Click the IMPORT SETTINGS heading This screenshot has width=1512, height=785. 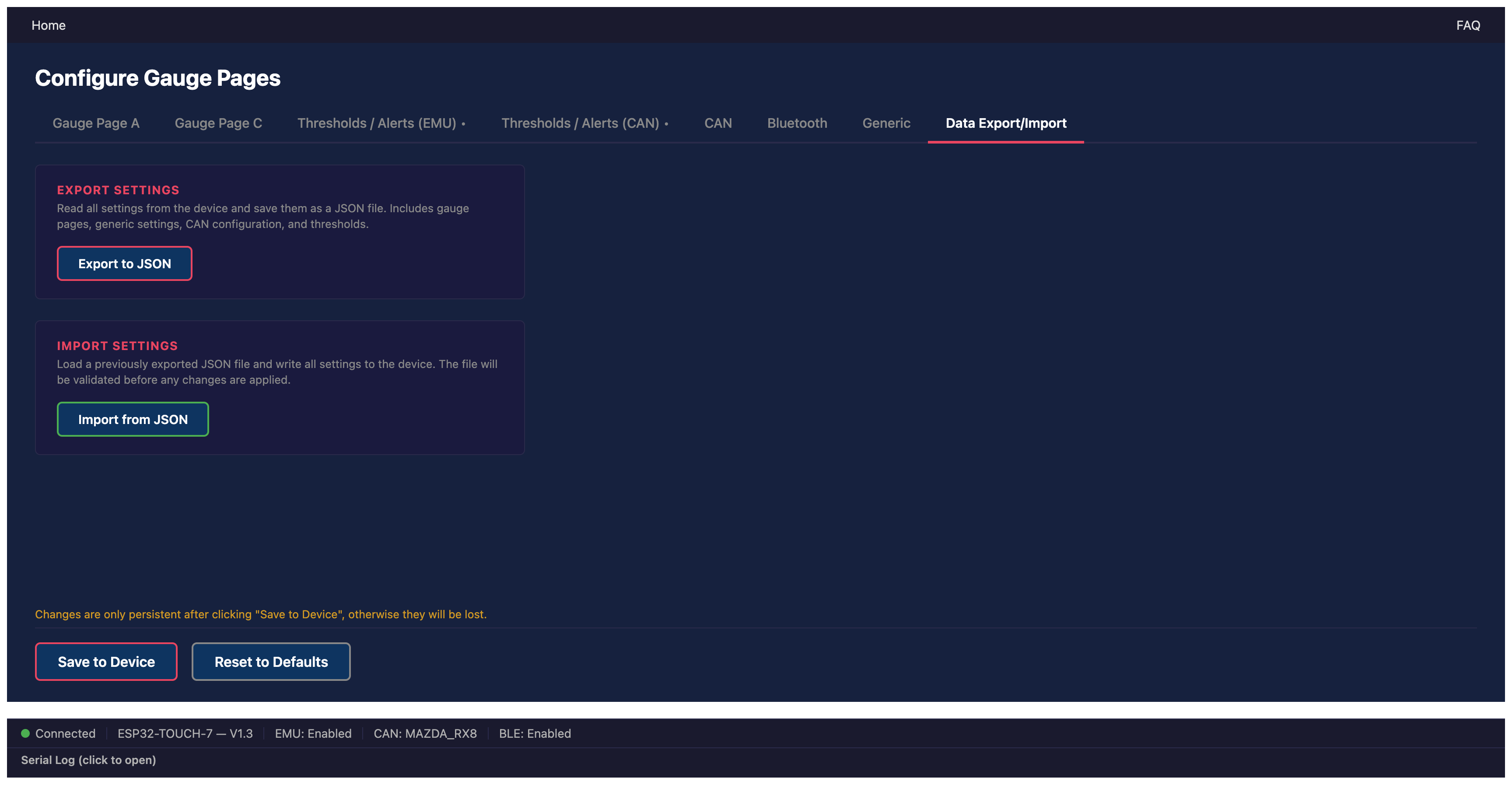(x=117, y=346)
